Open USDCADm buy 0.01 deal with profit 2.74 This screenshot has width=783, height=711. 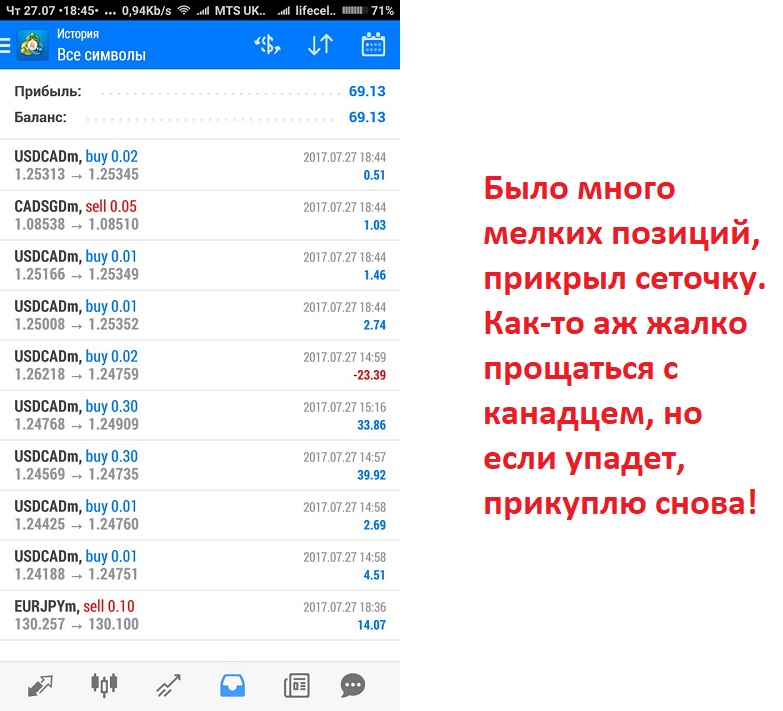coord(200,315)
